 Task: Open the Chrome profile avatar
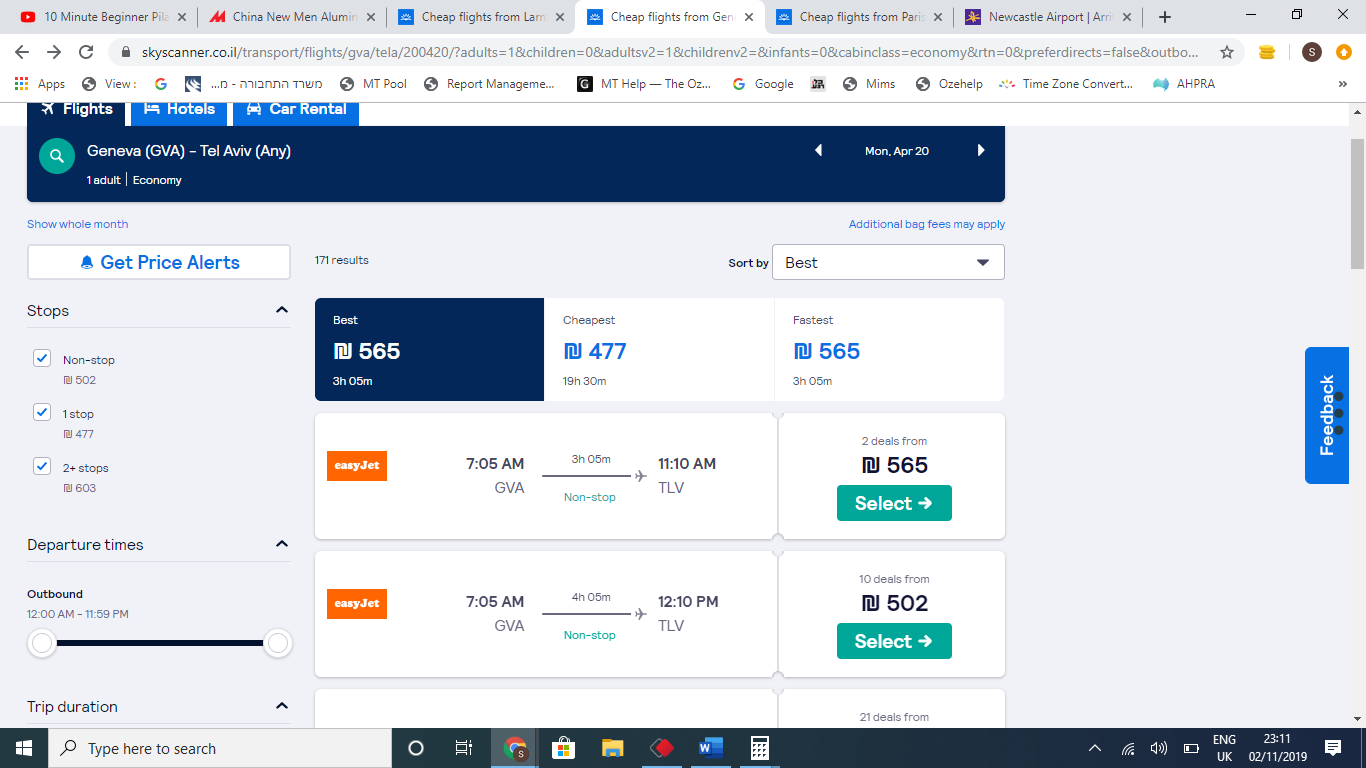tap(1312, 52)
